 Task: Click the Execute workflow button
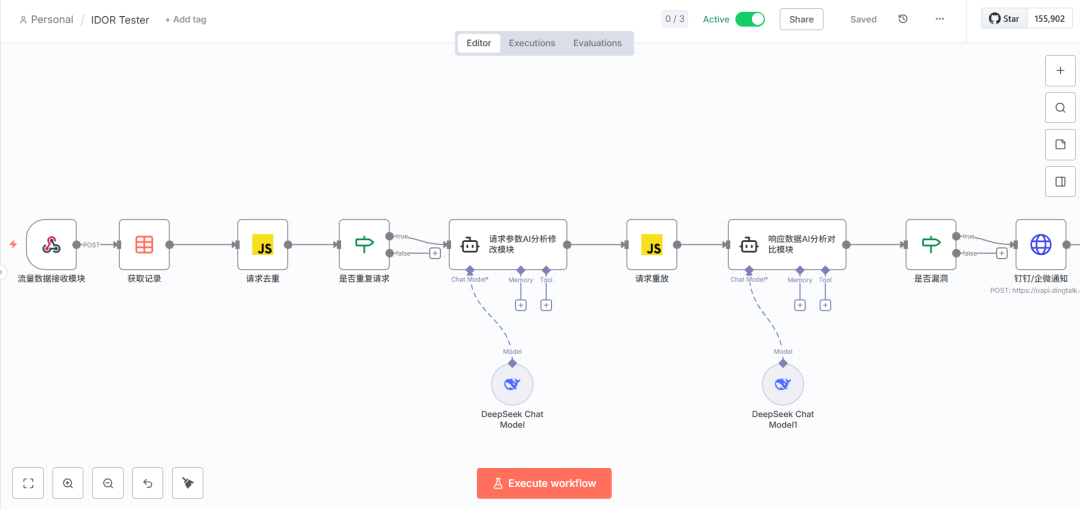(544, 483)
